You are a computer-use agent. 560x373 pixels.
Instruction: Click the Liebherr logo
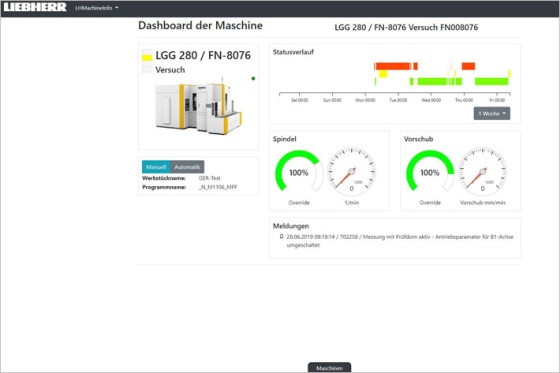click(x=35, y=7)
